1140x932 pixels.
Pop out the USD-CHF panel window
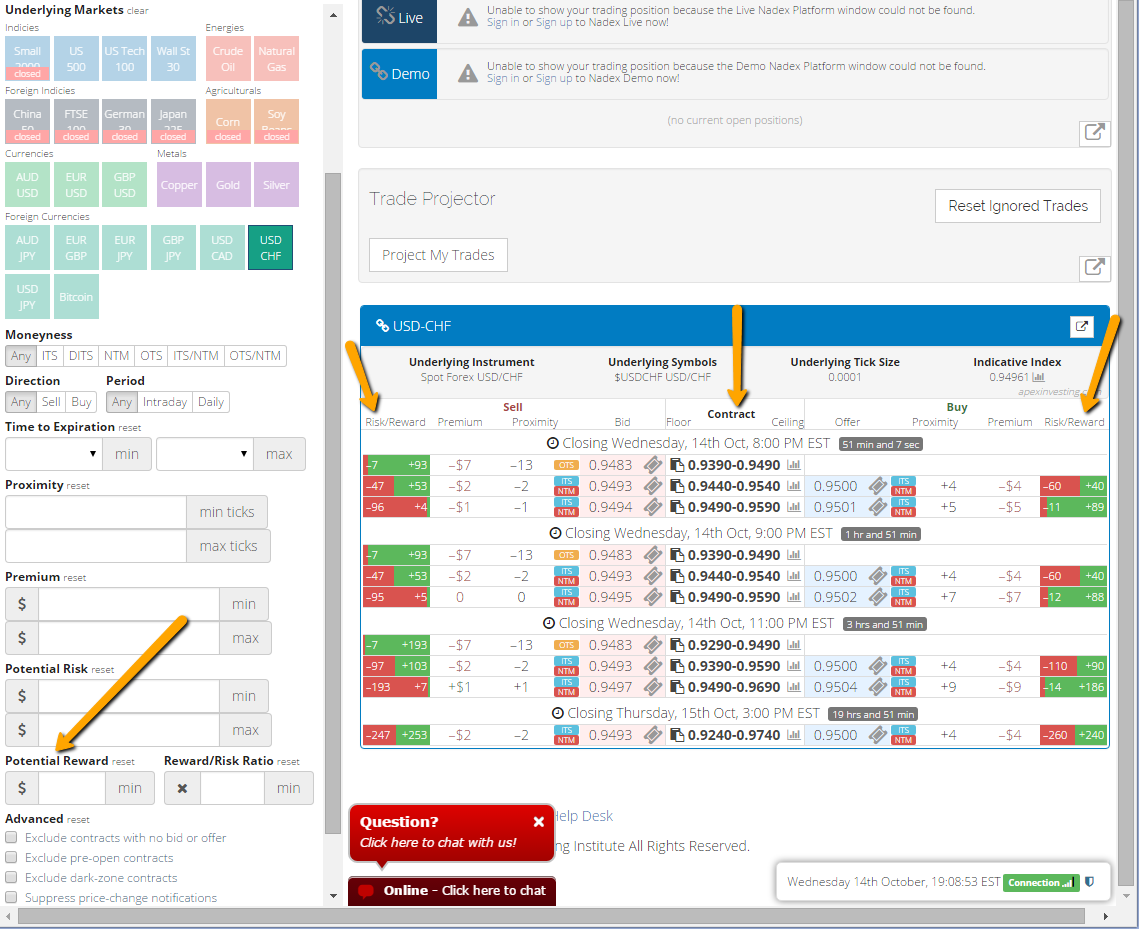1081,326
